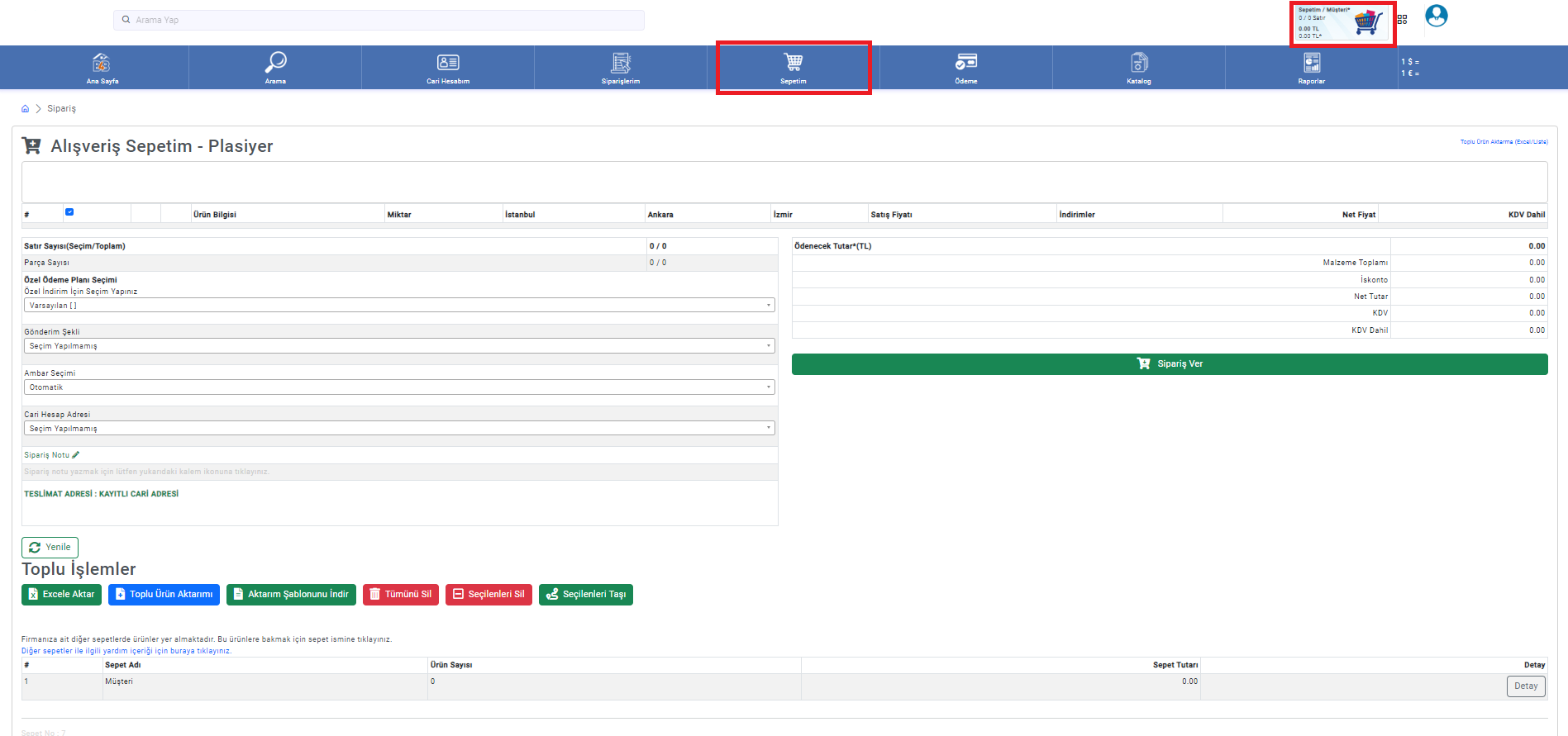Open the Ödeme payment icon
Image resolution: width=1568 pixels, height=736 pixels.
[x=965, y=63]
